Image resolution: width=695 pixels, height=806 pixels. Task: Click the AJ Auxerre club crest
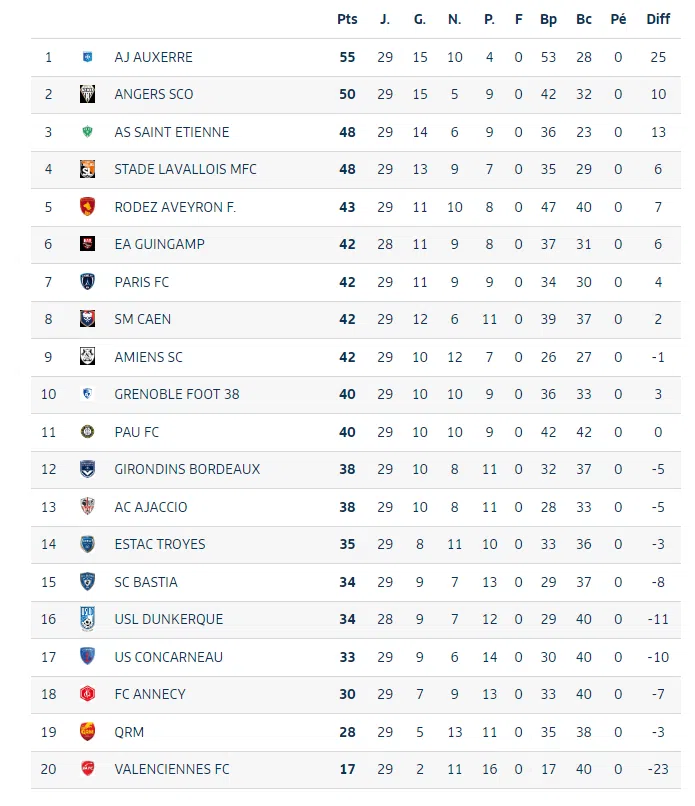click(x=87, y=57)
